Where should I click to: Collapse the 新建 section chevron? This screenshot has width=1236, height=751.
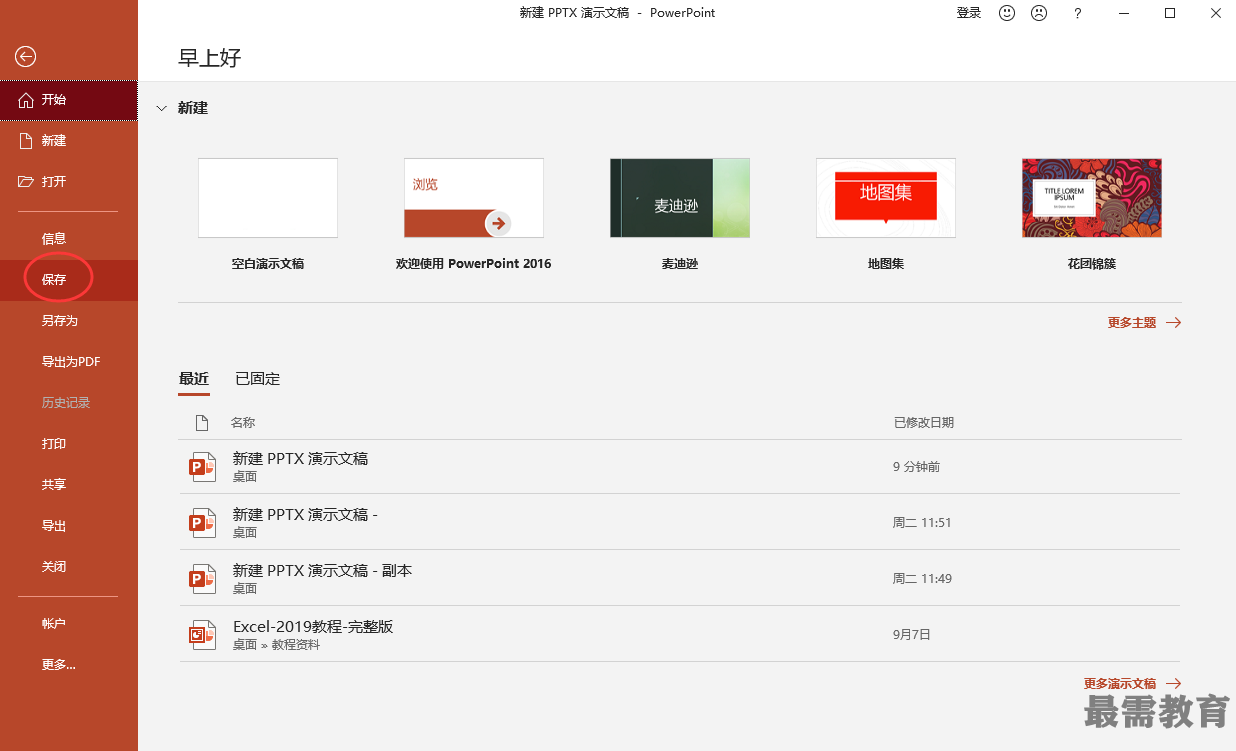(x=162, y=108)
